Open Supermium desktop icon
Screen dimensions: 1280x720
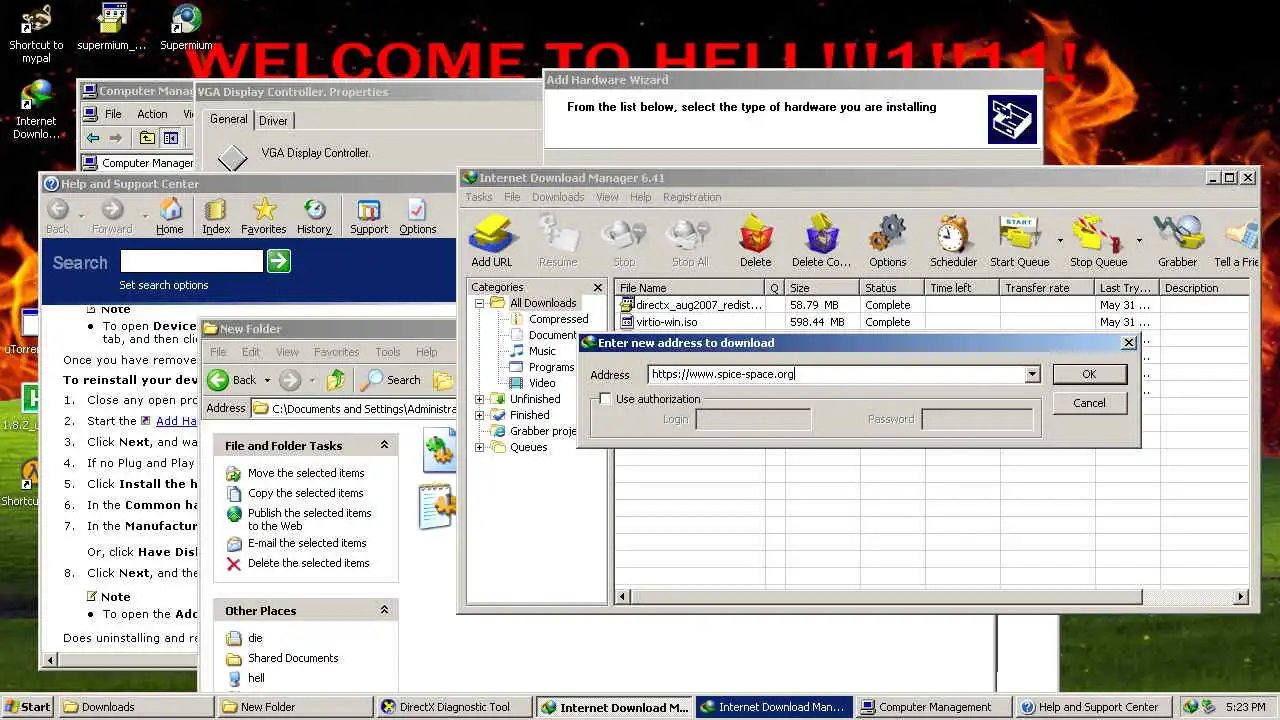(x=186, y=28)
